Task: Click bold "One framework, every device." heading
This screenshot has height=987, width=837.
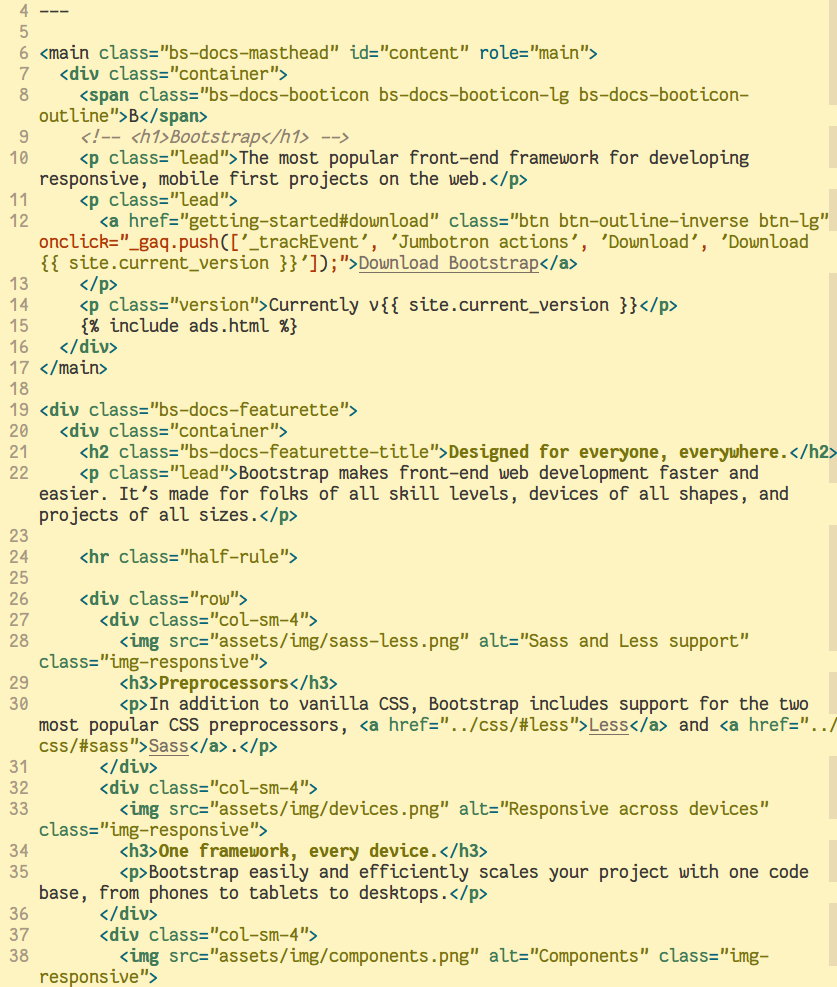Action: click(x=298, y=851)
